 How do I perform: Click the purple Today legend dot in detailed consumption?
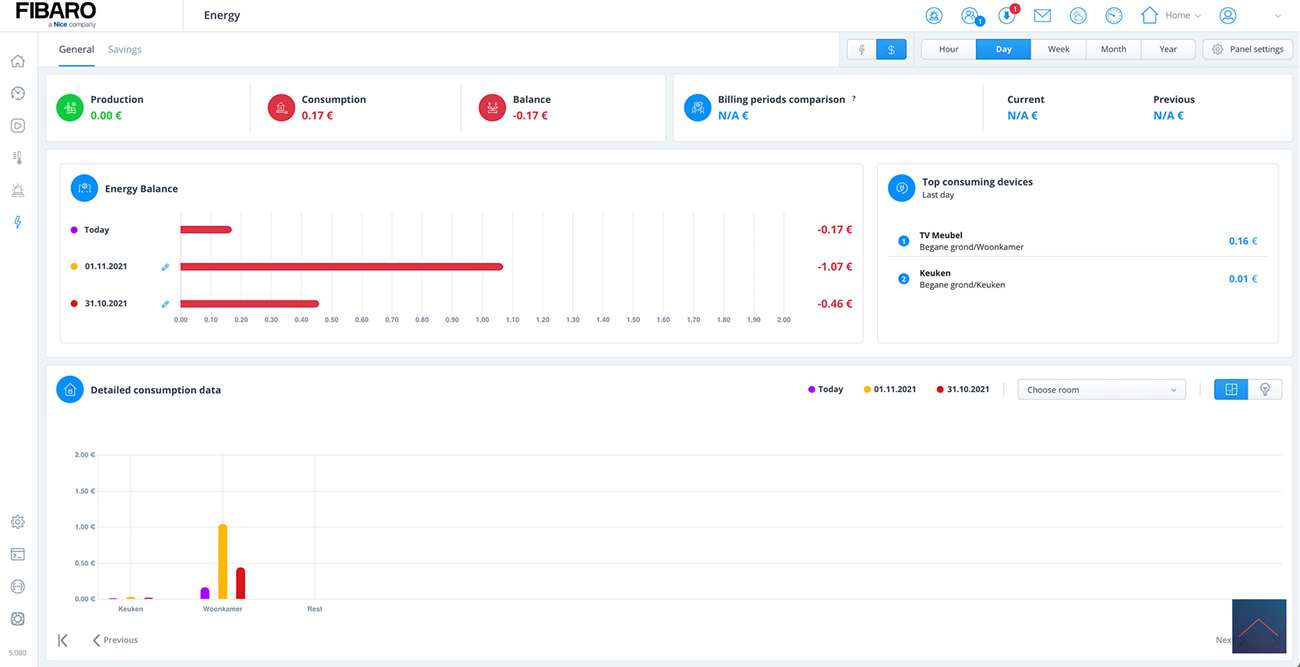(x=812, y=390)
